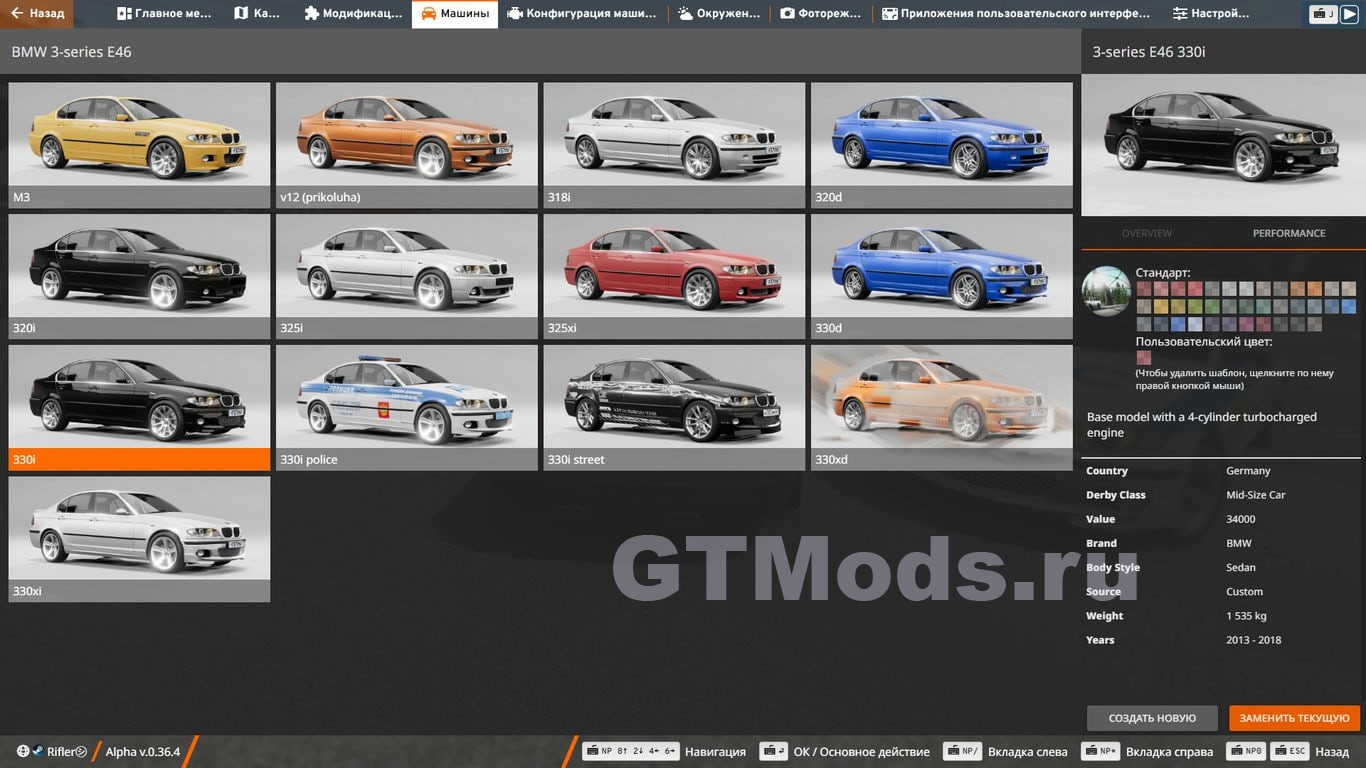Click the BMW brand value
Image resolution: width=1366 pixels, height=768 pixels.
[1238, 543]
